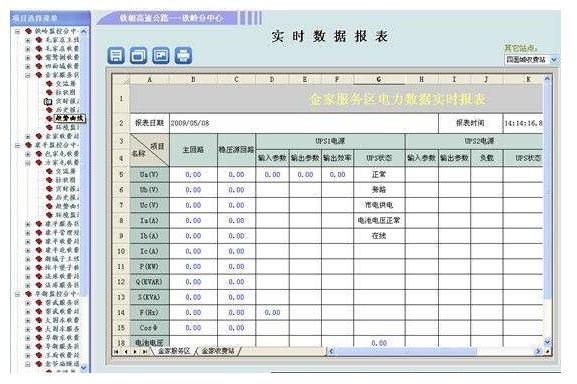
Task: Click the spreadsheet vertical scrollbar down arrow
Action: (x=547, y=342)
